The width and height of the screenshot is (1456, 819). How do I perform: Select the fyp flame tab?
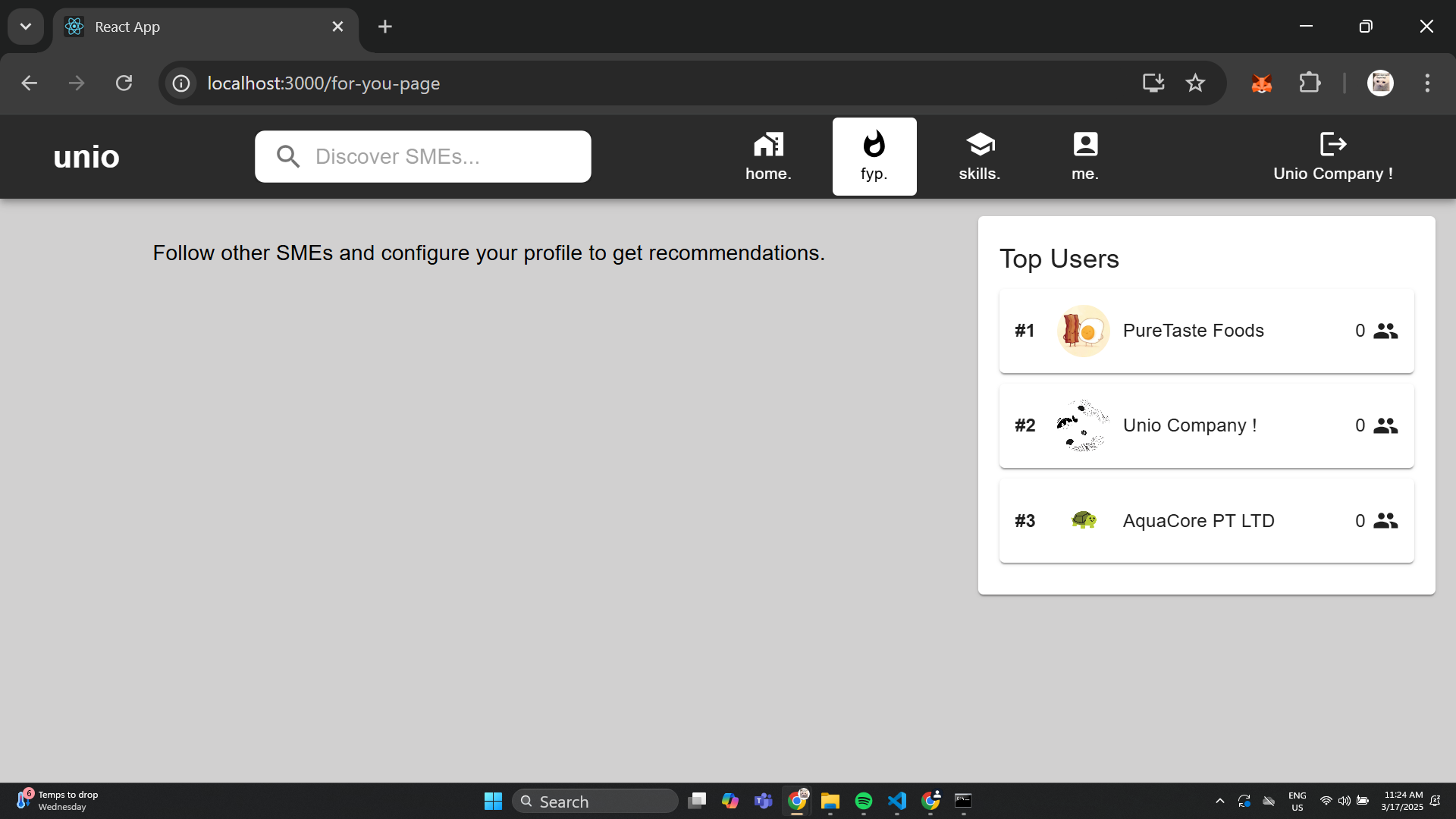click(x=874, y=144)
